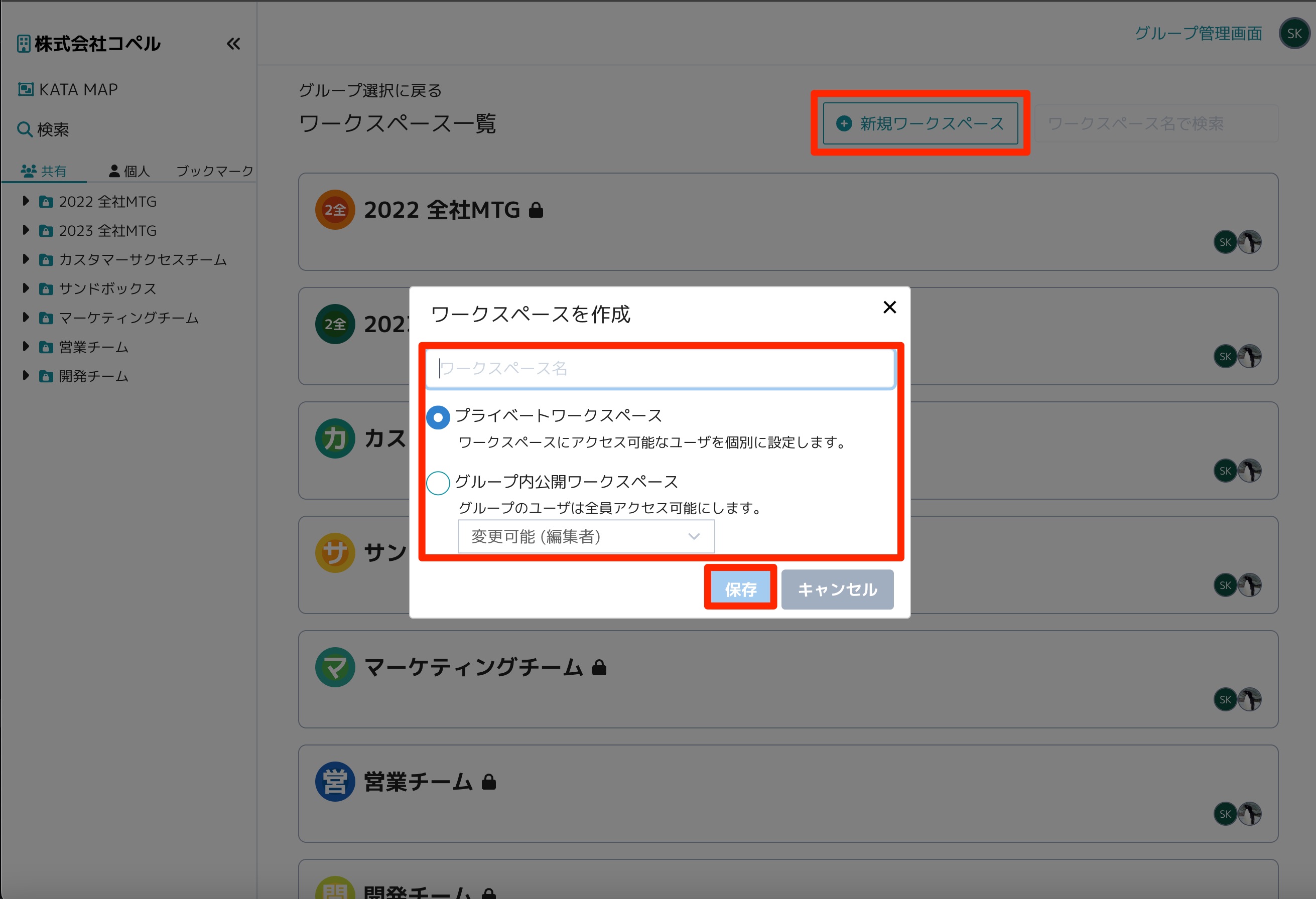Expand the マーケティングチーム tree node

click(x=26, y=317)
